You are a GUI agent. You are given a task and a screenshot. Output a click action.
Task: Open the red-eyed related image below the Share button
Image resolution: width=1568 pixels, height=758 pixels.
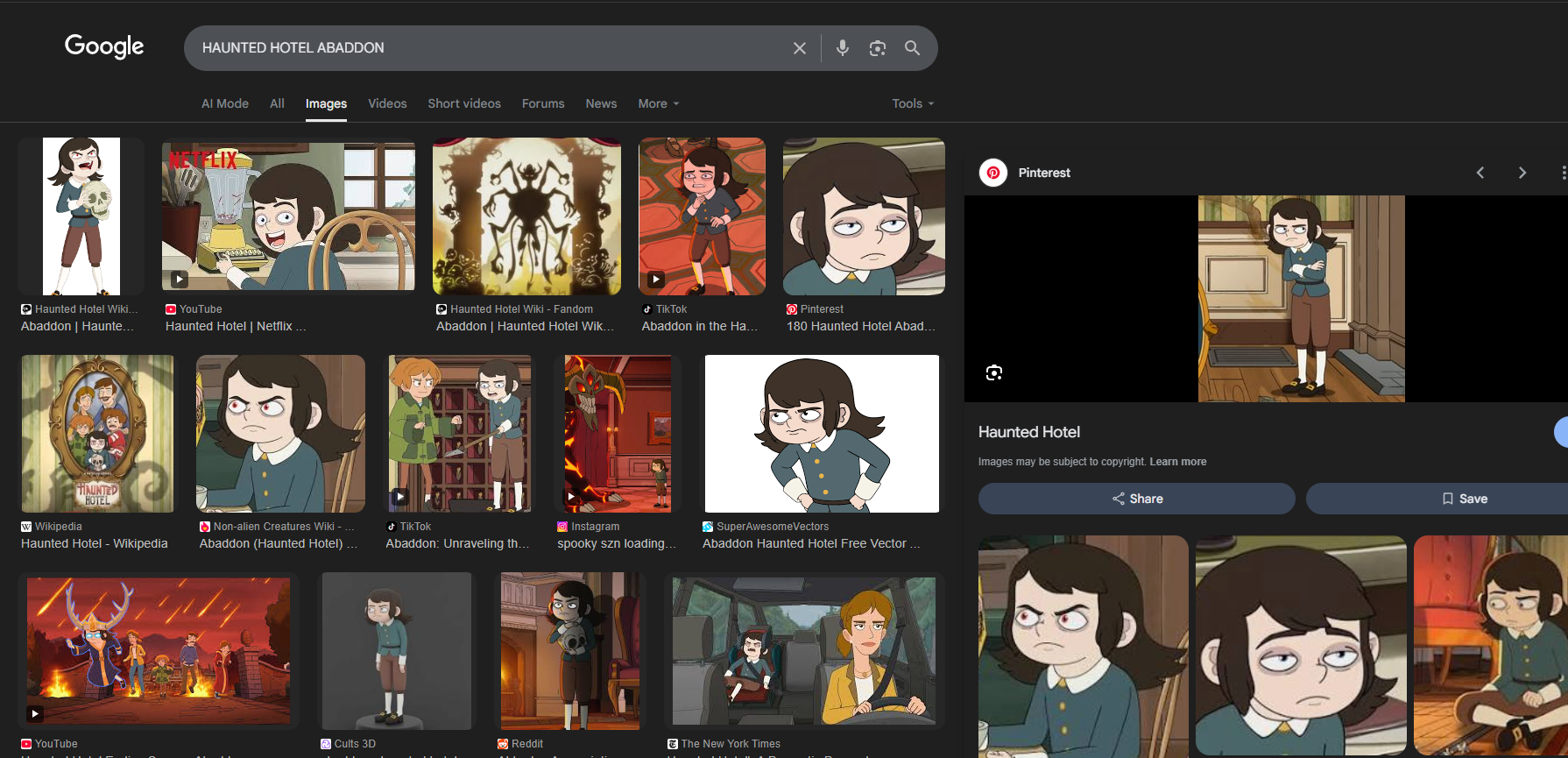pos(1084,646)
